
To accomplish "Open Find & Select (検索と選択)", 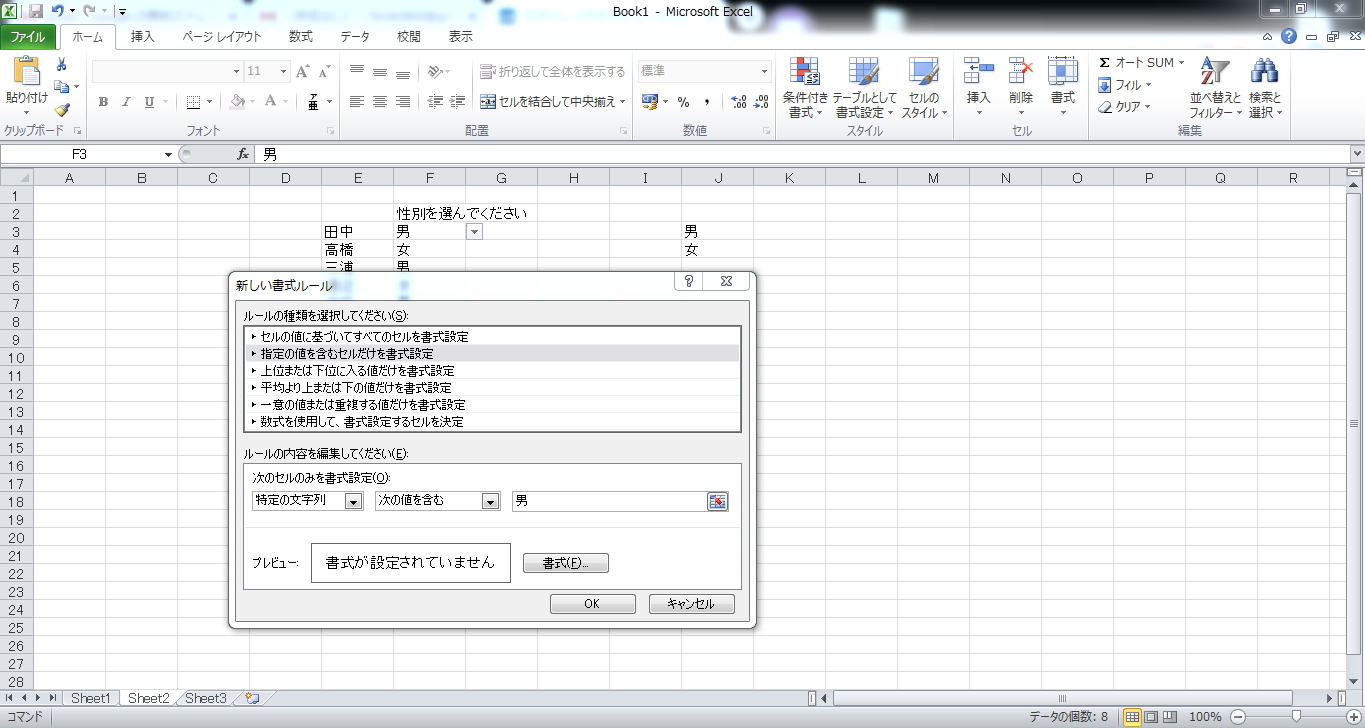I will coord(1265,88).
